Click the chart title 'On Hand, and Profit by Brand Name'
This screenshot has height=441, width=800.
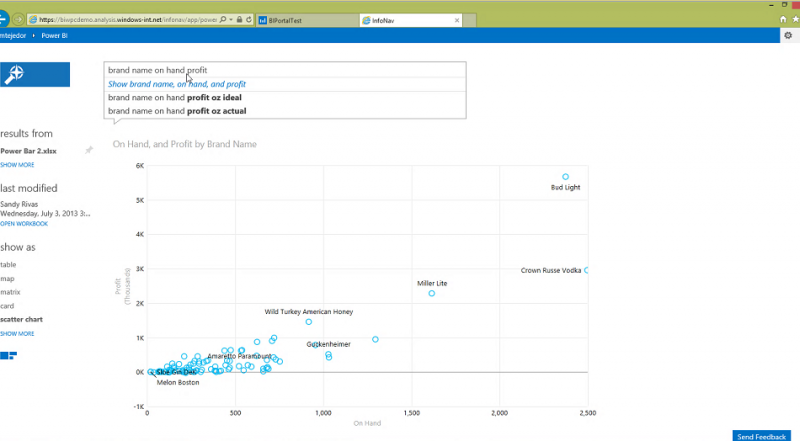tap(185, 144)
